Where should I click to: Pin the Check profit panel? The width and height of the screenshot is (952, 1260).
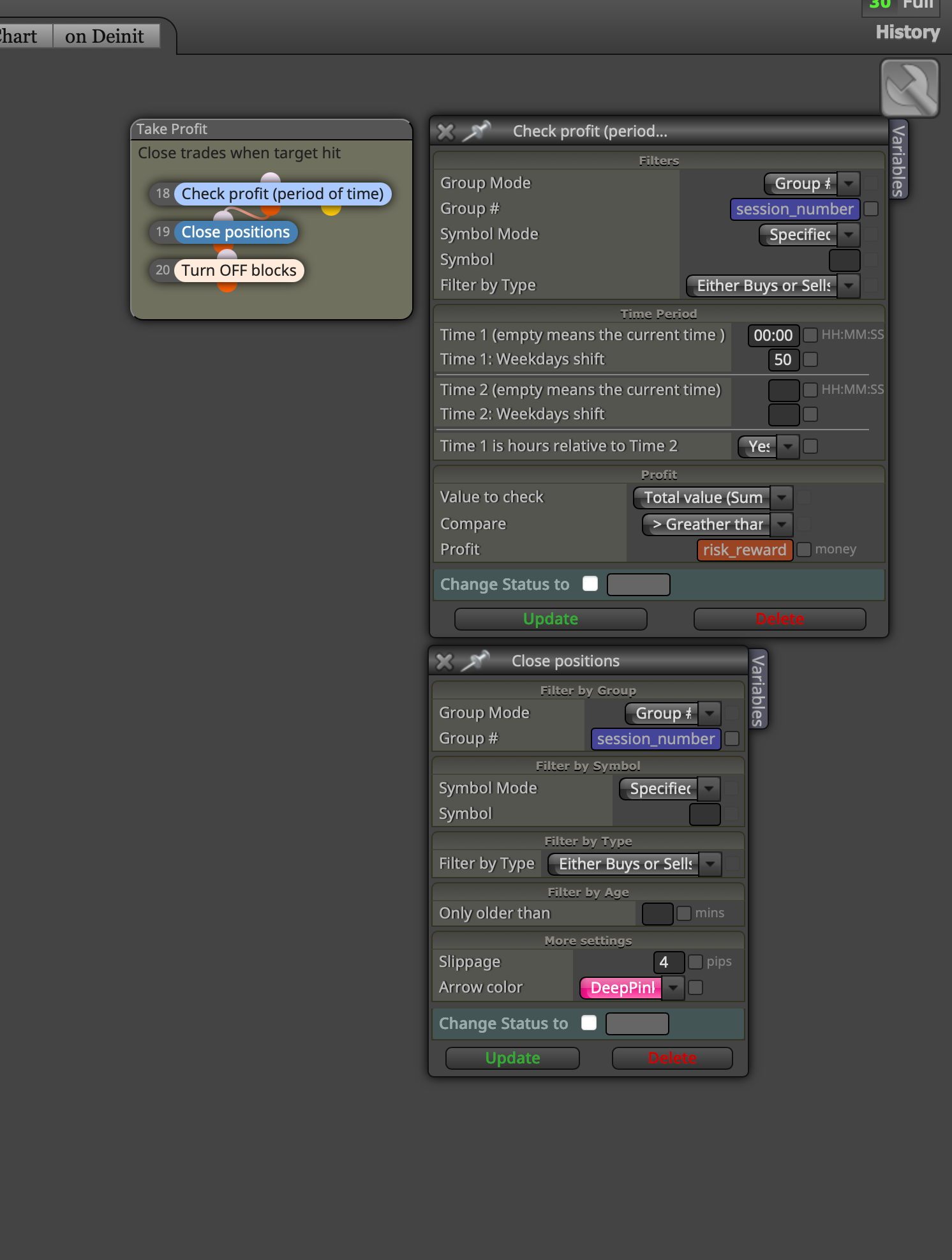click(477, 131)
